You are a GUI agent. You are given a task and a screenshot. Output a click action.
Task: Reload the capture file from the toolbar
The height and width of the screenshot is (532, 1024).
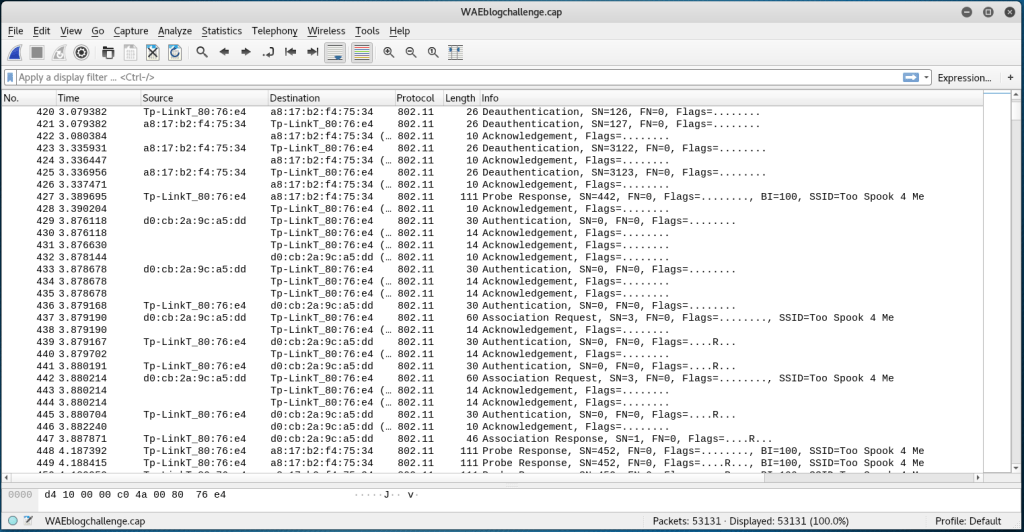pos(175,52)
